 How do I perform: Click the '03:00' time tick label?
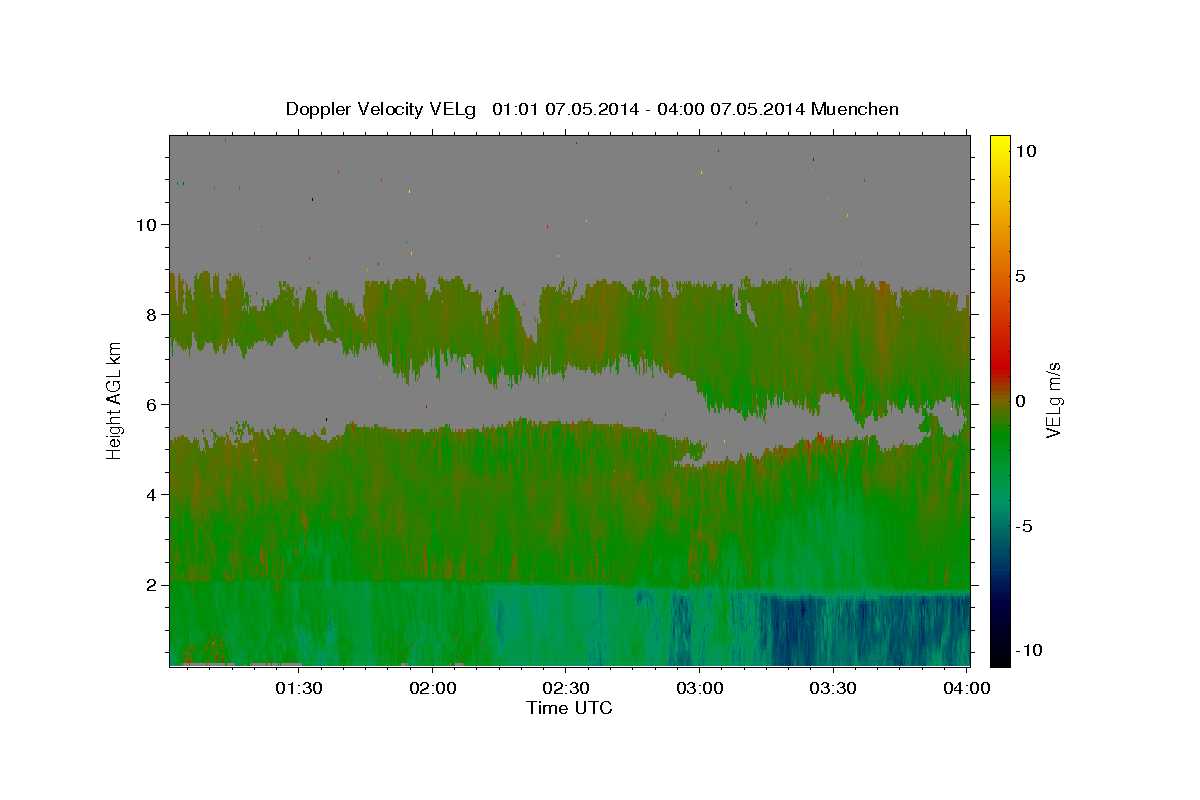click(699, 688)
